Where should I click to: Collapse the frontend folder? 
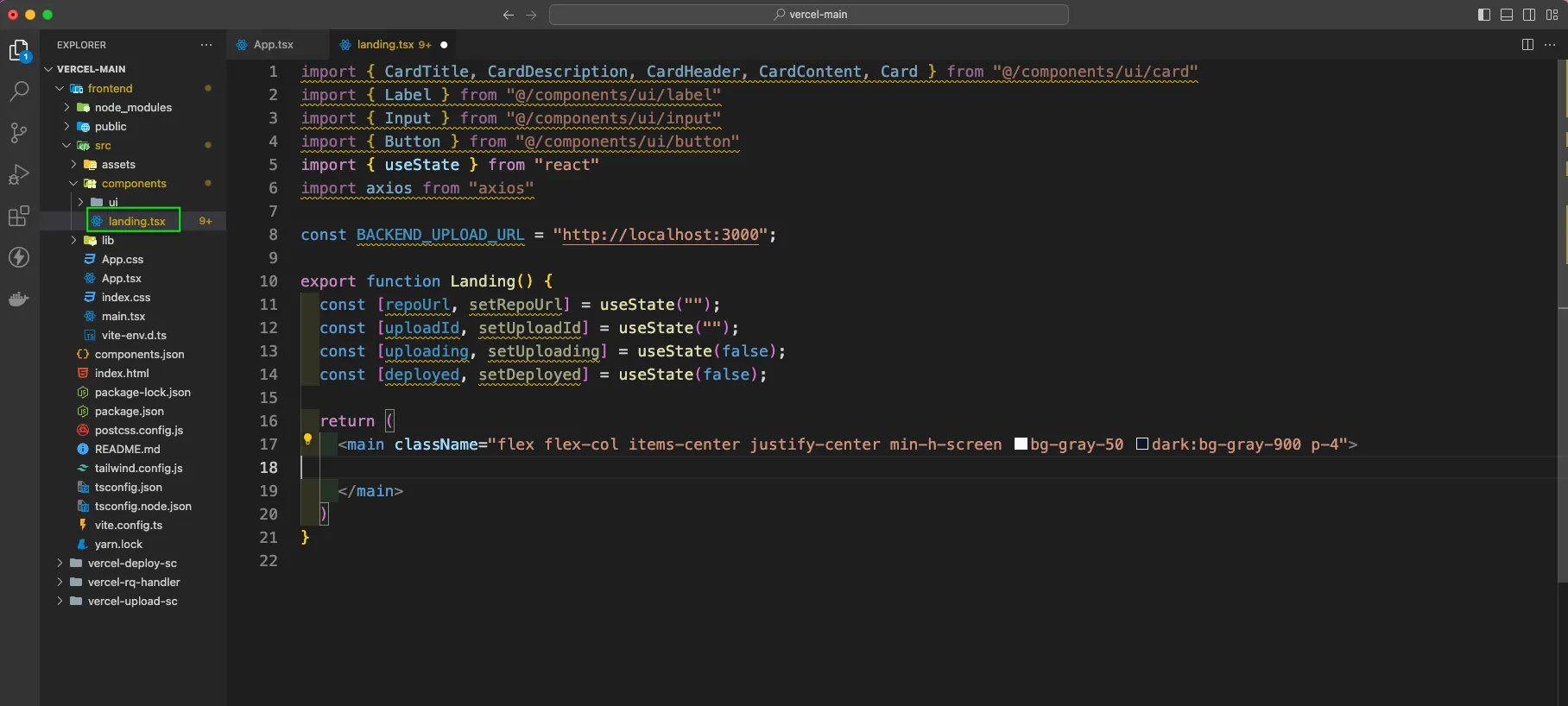click(60, 88)
